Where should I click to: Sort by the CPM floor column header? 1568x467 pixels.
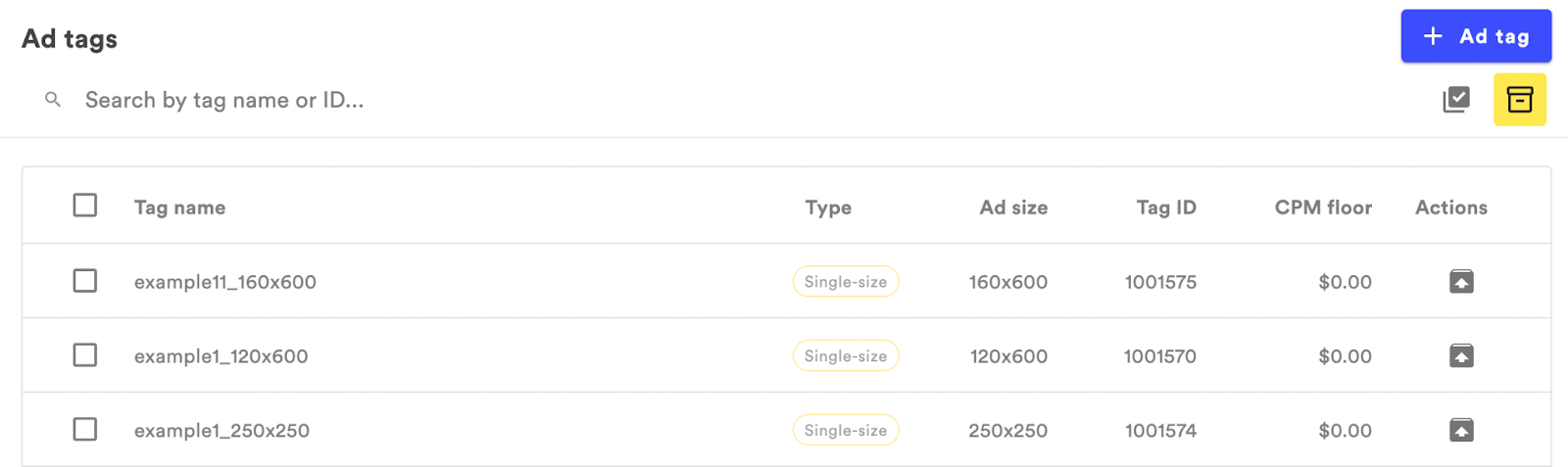click(x=1323, y=208)
